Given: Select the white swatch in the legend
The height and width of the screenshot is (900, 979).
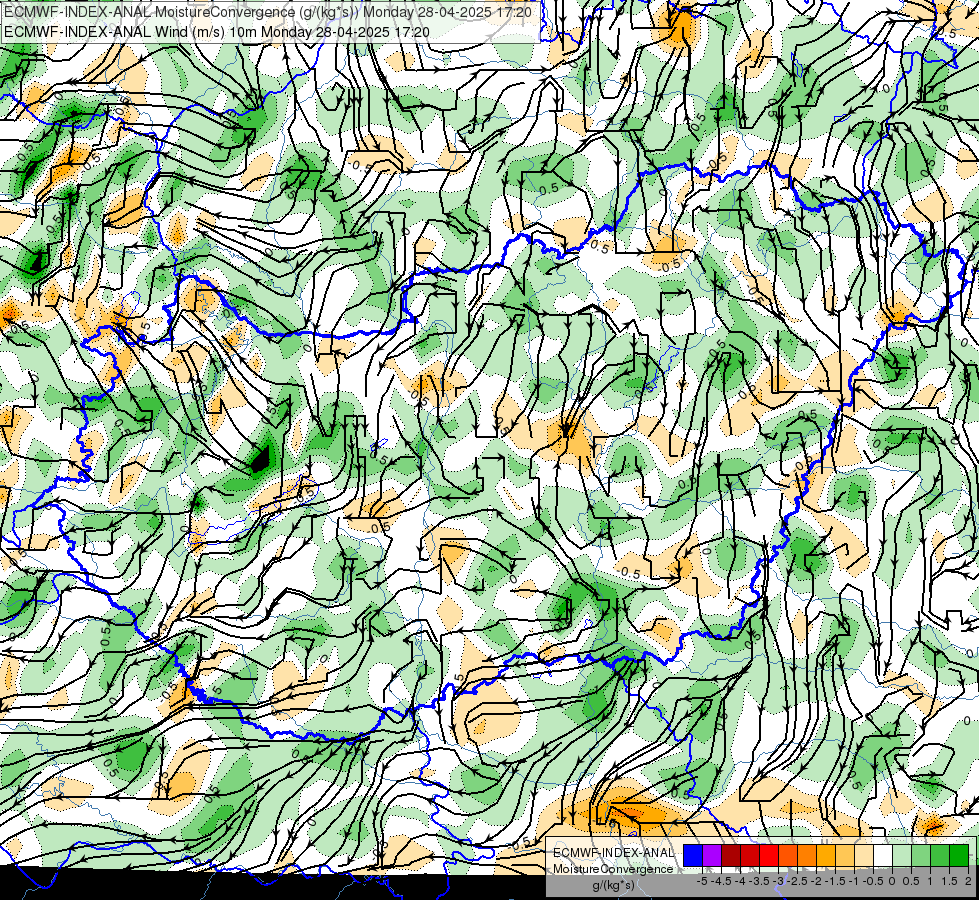Looking at the screenshot, I should [x=883, y=855].
